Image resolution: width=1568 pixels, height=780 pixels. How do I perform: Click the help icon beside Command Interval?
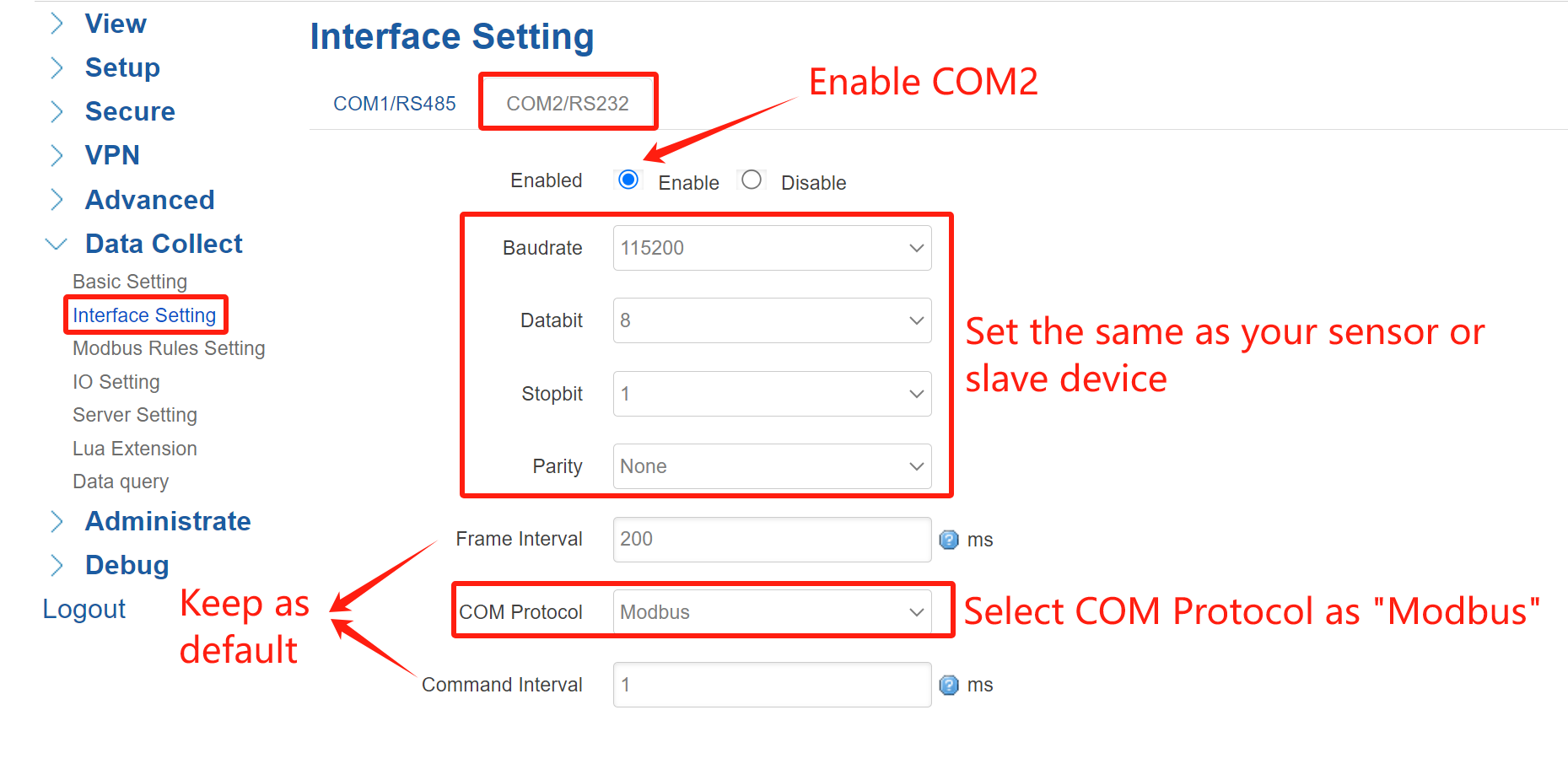[x=949, y=685]
